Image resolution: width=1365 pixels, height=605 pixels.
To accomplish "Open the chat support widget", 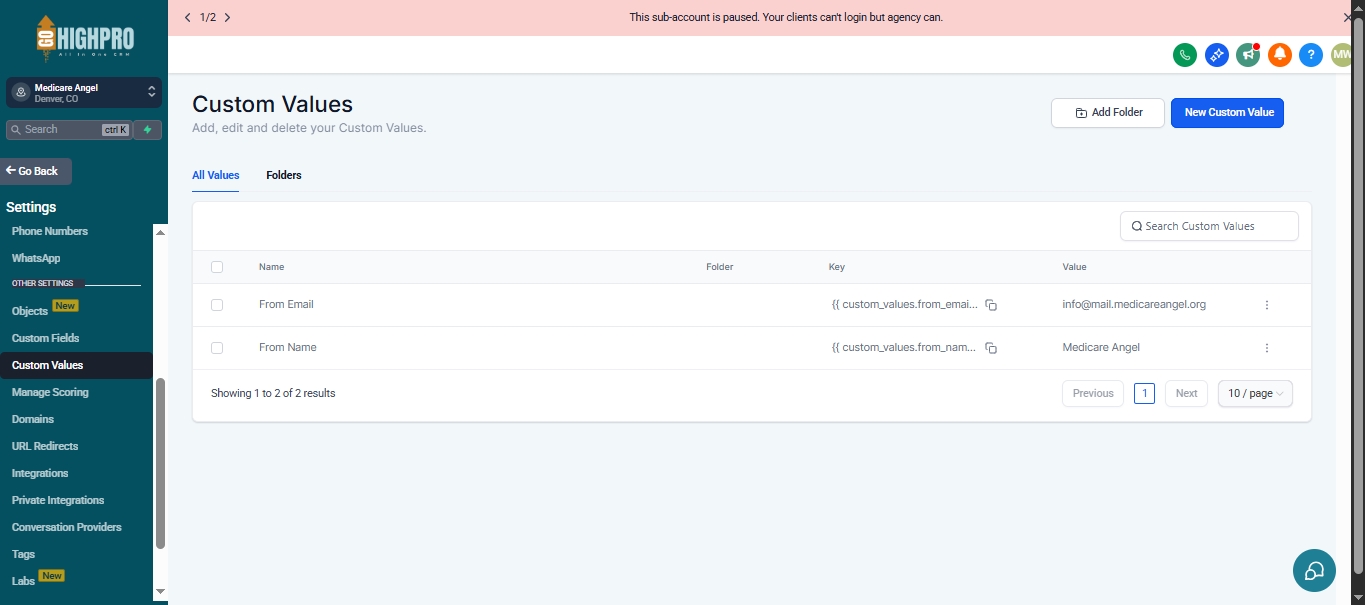I will coord(1314,570).
